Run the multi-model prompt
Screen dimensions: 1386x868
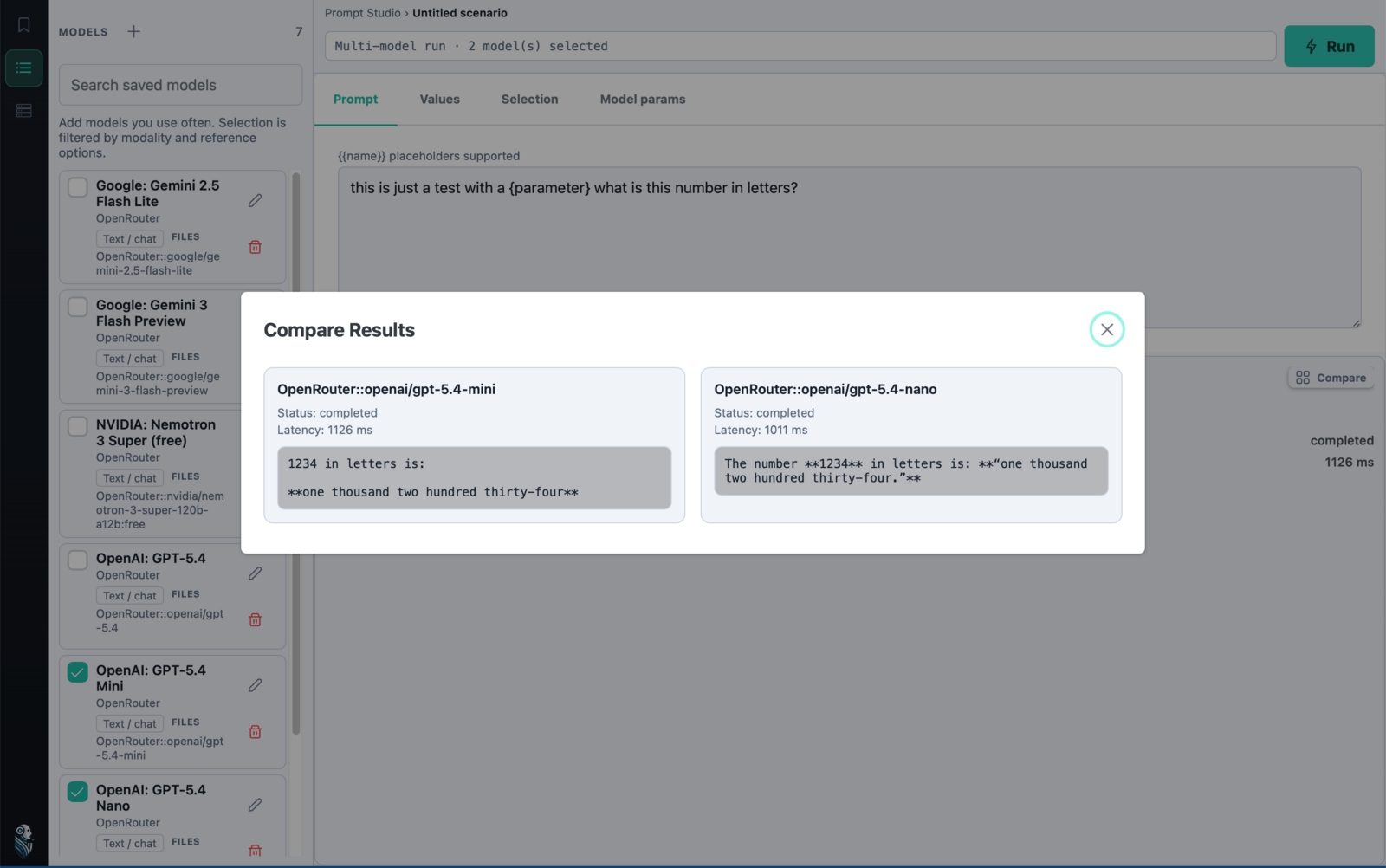pyautogui.click(x=1329, y=46)
